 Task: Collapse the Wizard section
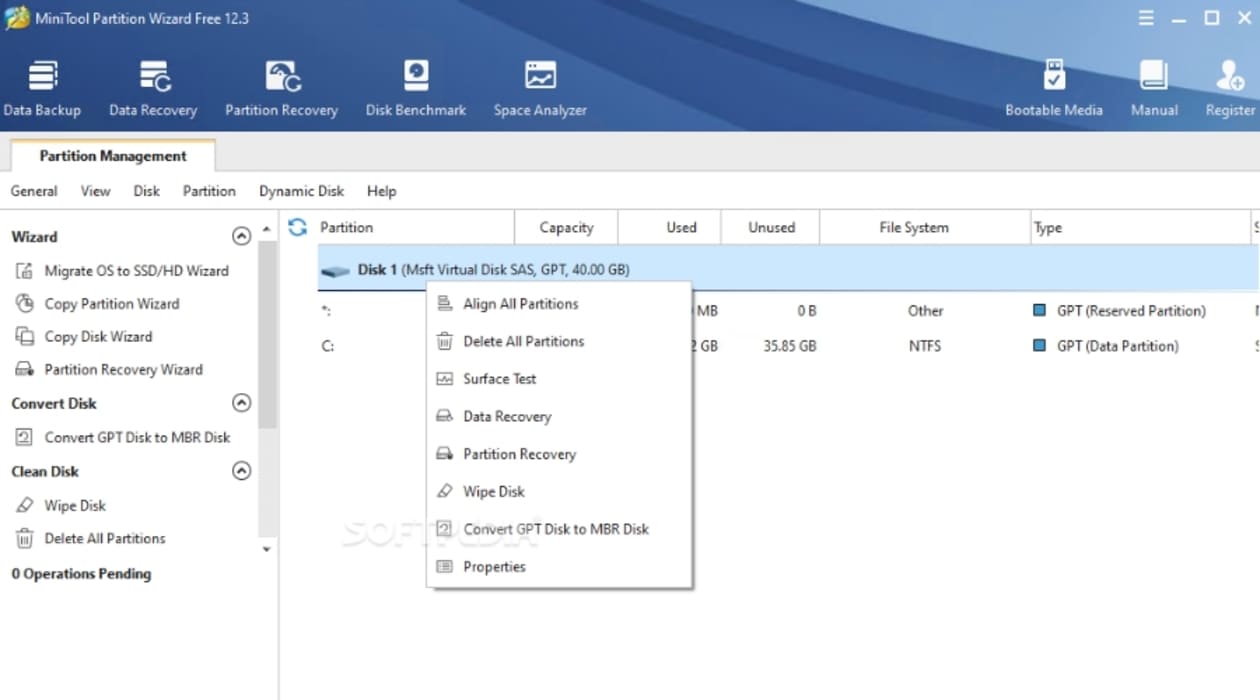[241, 237]
